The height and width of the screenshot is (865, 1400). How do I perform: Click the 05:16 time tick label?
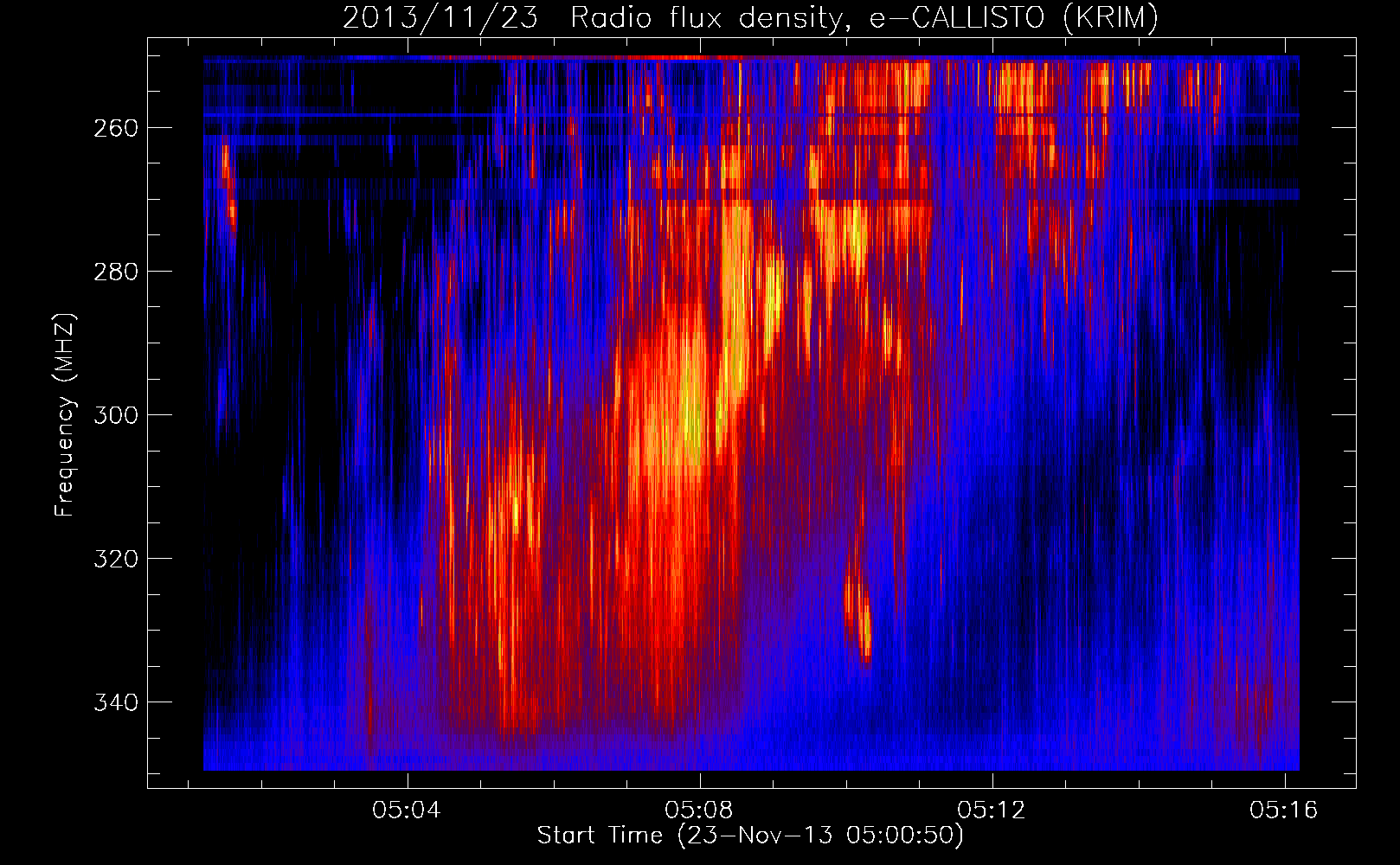coord(1284,811)
